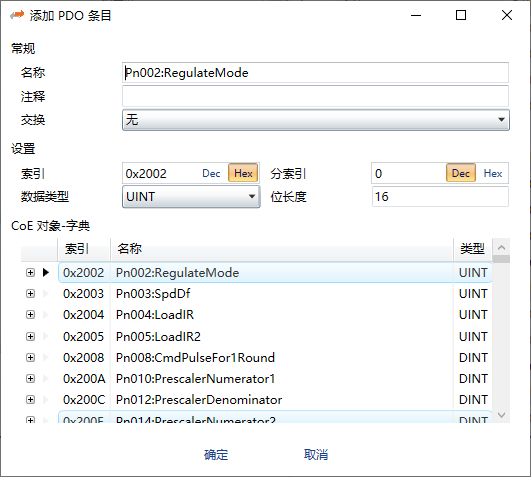Click the 索引 column header
Viewport: 531px width, 477px height.
click(x=84, y=249)
